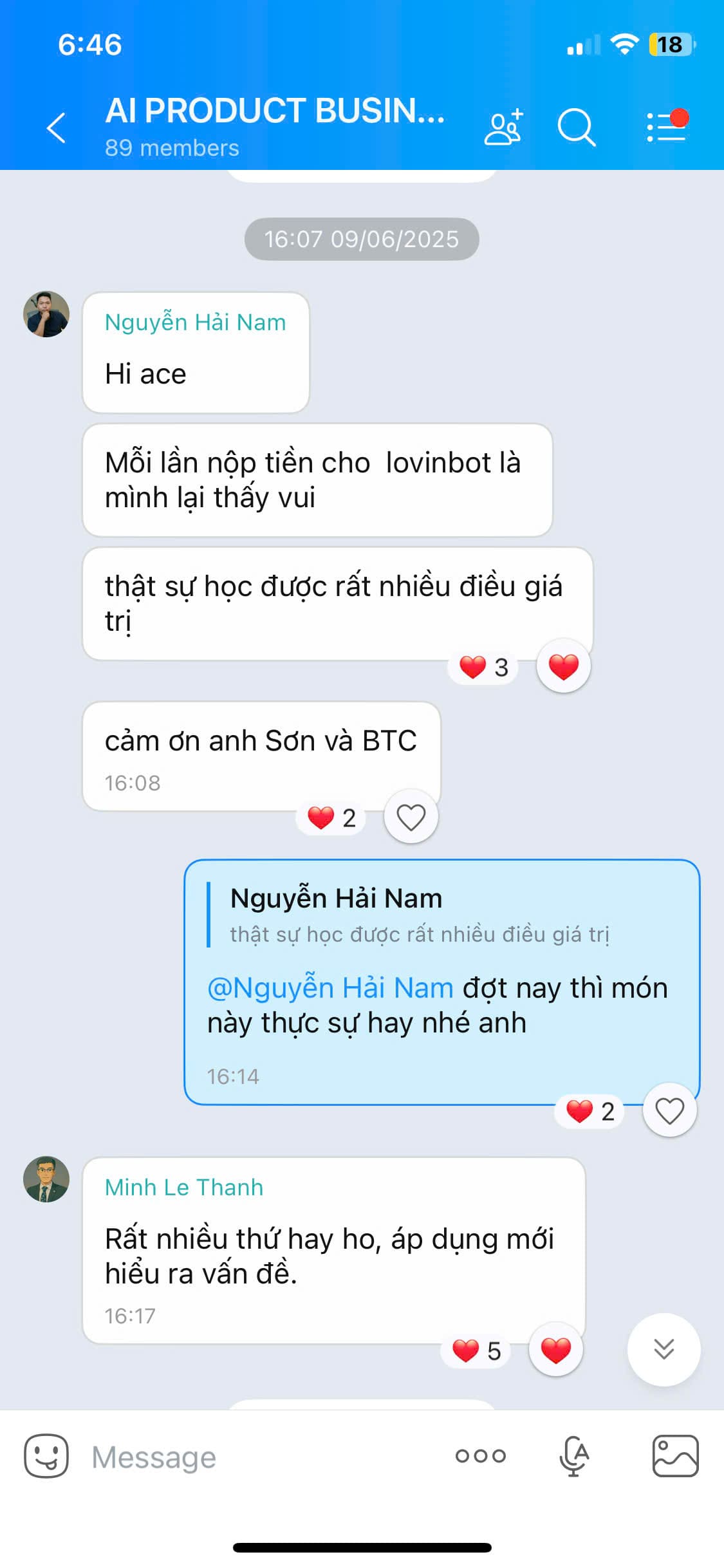This screenshot has width=724, height=1568.
Task: Tap the voice-to-text microphone icon
Action: click(x=574, y=1456)
